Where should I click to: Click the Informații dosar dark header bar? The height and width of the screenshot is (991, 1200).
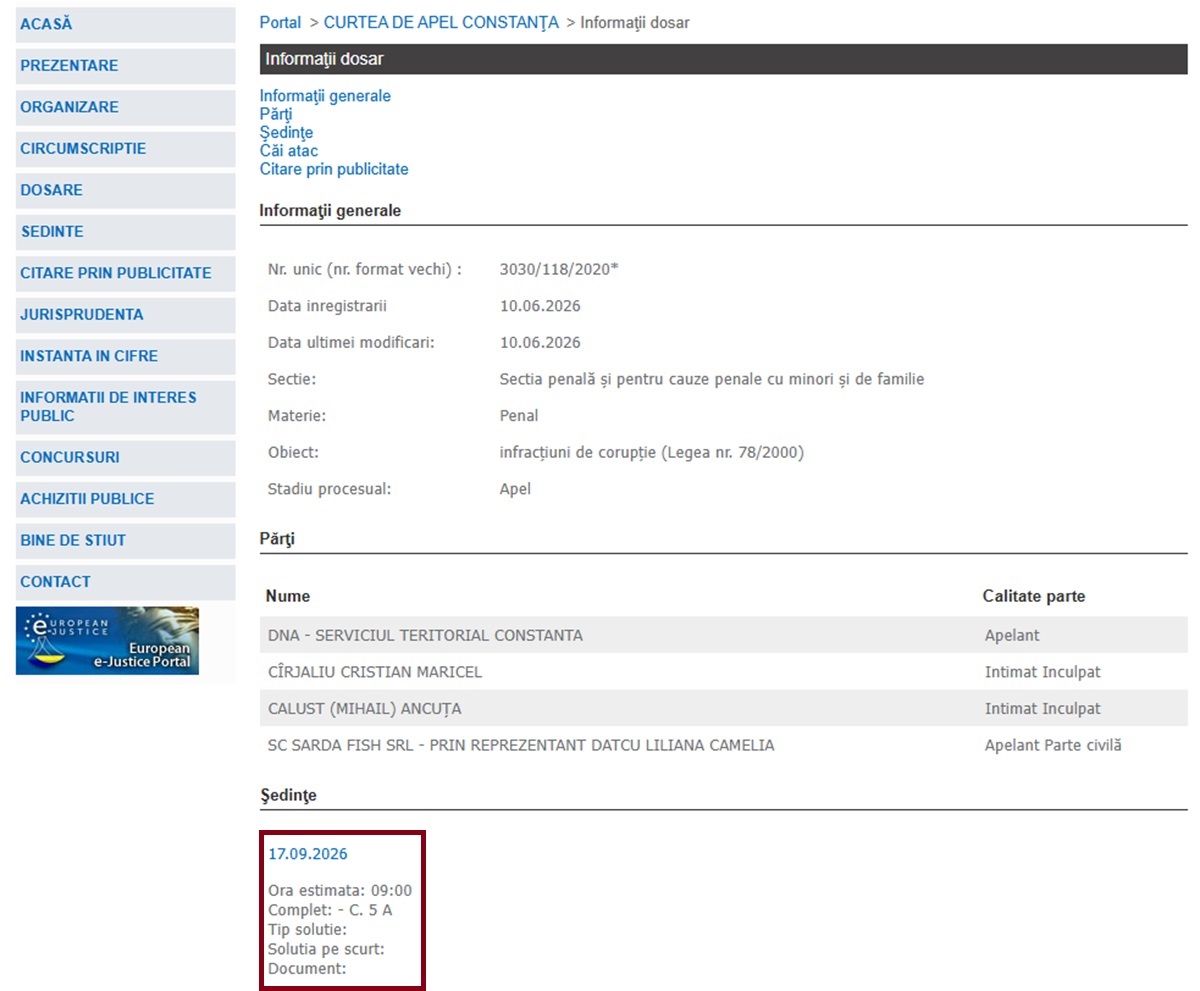723,60
